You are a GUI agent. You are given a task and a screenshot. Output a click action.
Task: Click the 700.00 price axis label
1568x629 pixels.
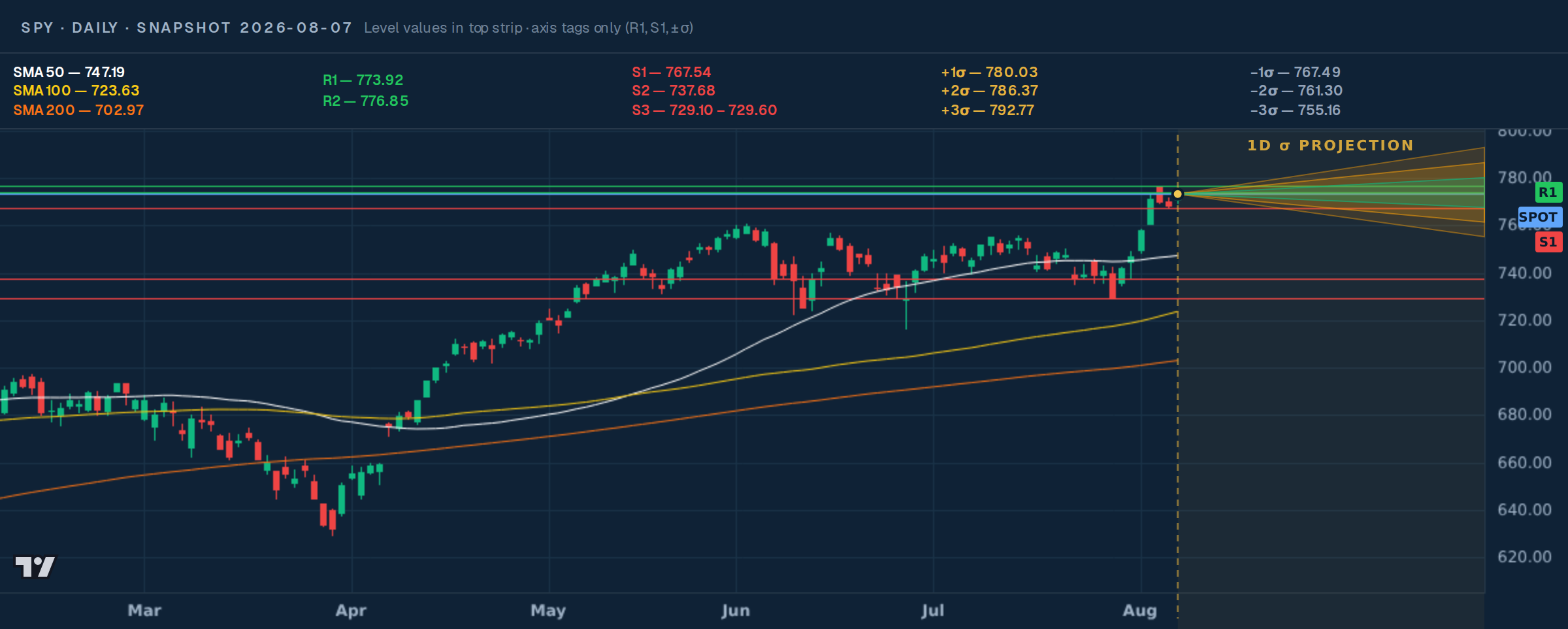coord(1524,367)
